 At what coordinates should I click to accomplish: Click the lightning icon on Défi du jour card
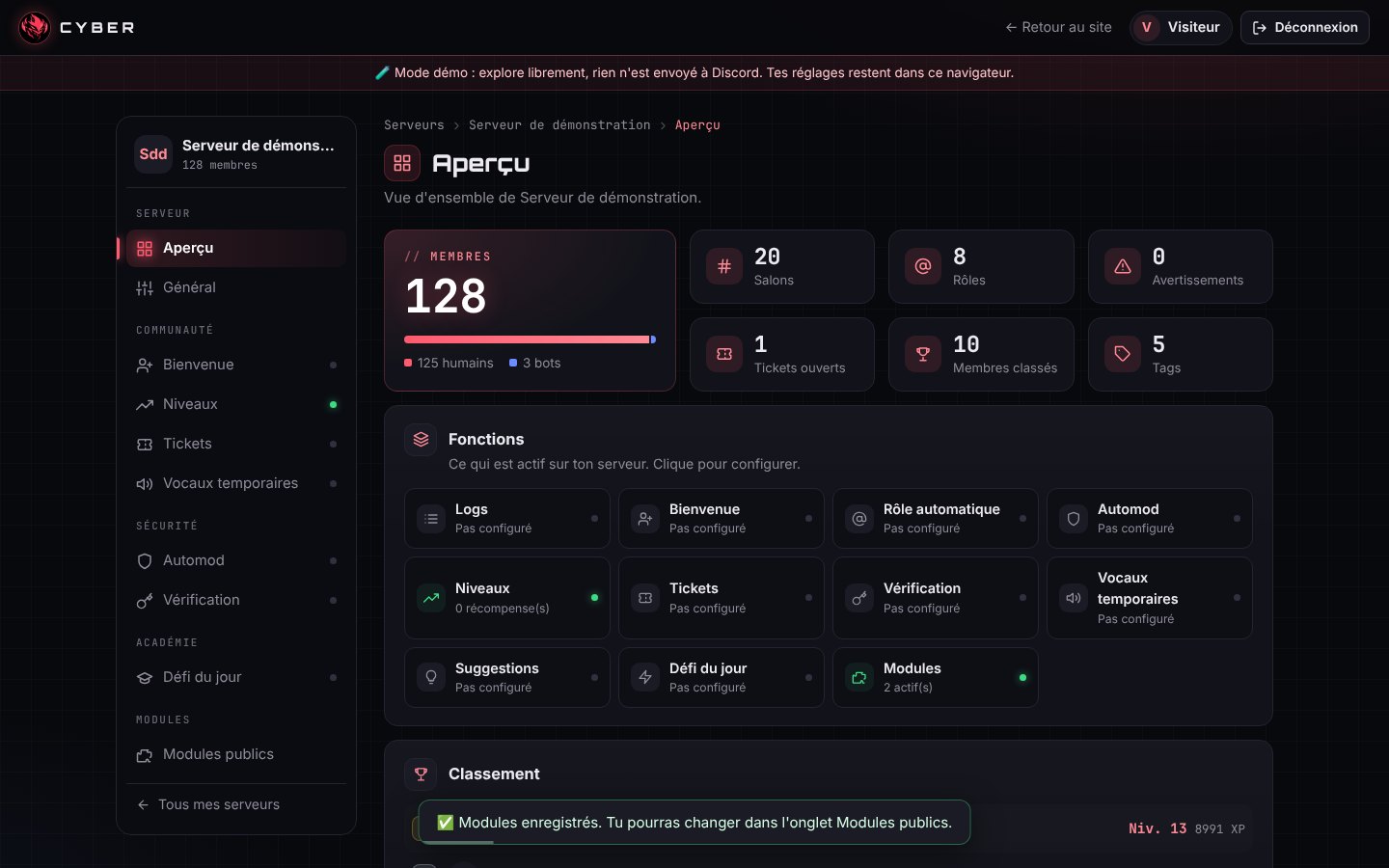(645, 677)
